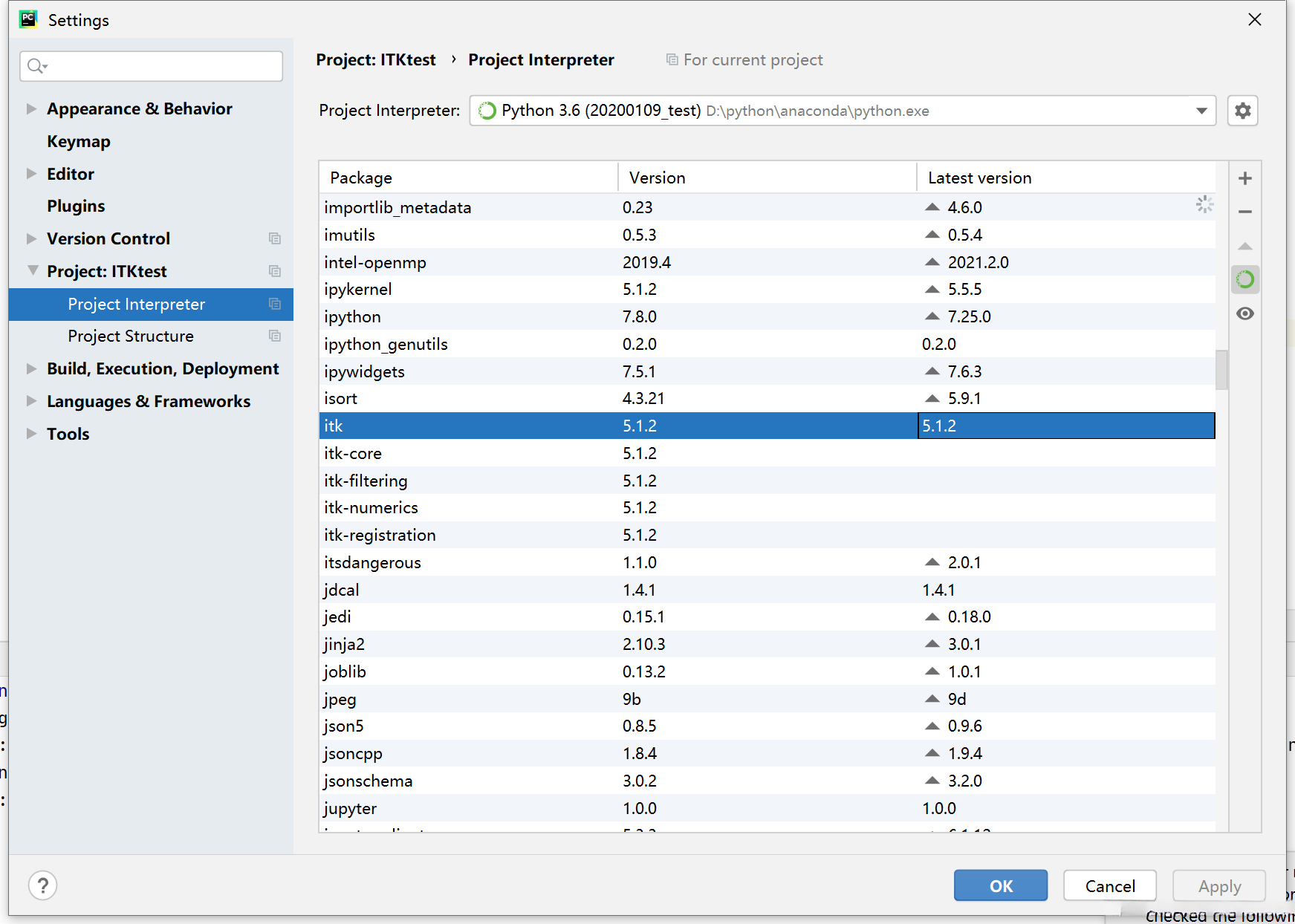This screenshot has height=924, width=1295.
Task: Toggle show early releases eye icon
Action: point(1245,313)
